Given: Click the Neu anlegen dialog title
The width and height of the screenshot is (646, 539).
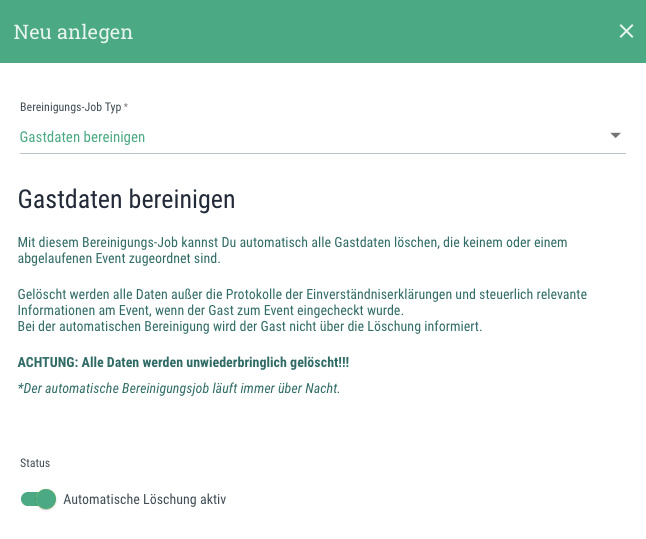Looking at the screenshot, I should tap(73, 32).
